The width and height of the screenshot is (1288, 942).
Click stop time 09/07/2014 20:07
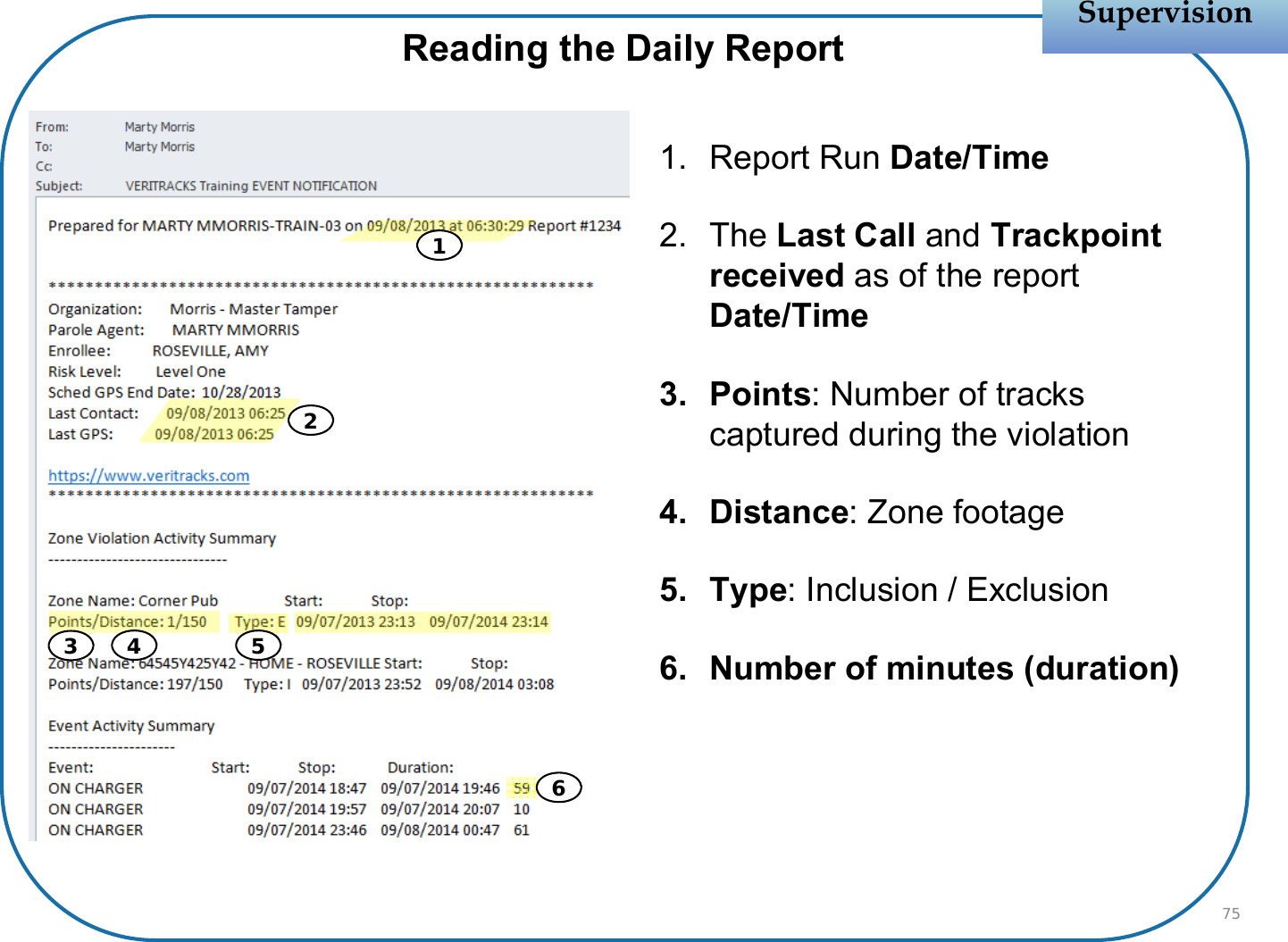[440, 809]
